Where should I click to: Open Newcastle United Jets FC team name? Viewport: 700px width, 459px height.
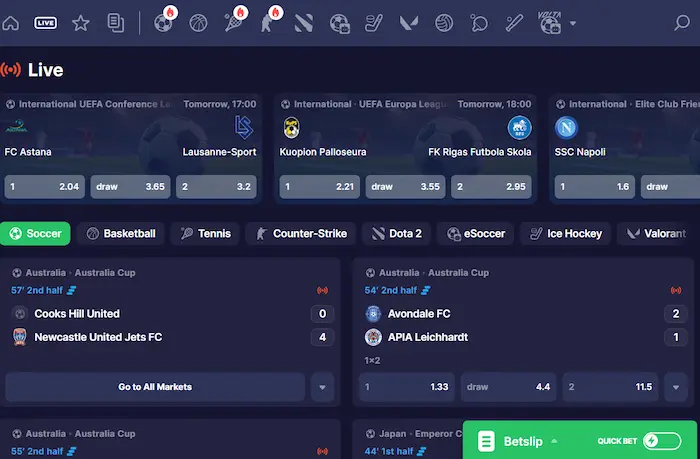pyautogui.click(x=98, y=337)
